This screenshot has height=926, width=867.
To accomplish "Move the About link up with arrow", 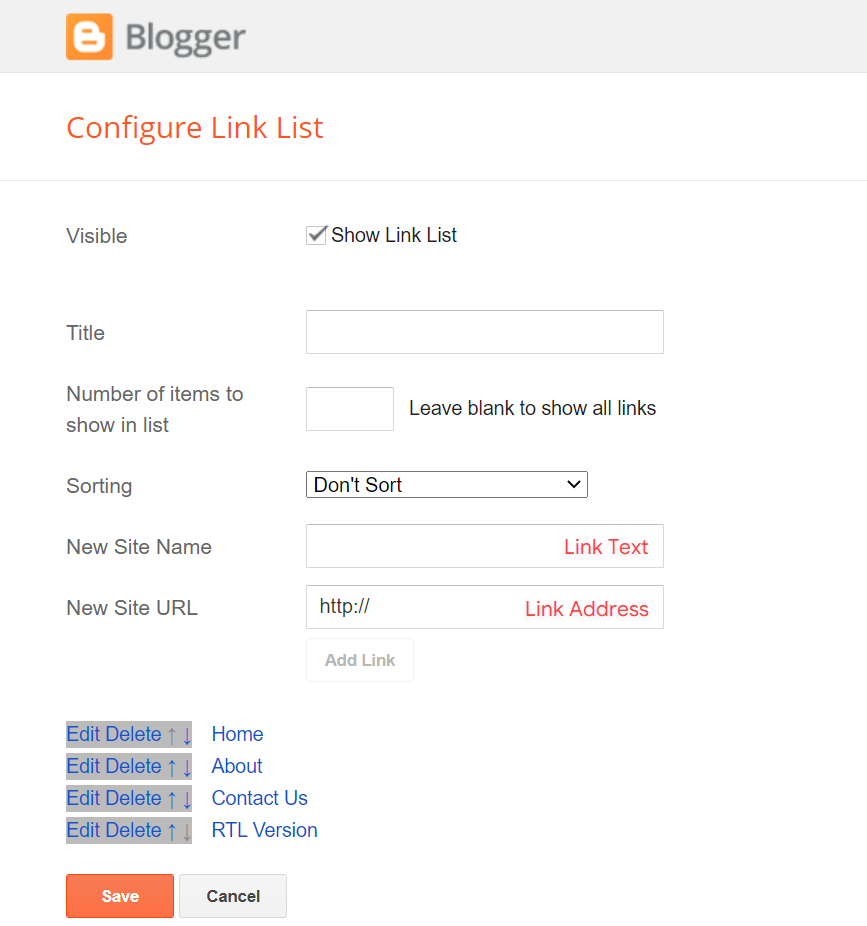I will (x=172, y=767).
